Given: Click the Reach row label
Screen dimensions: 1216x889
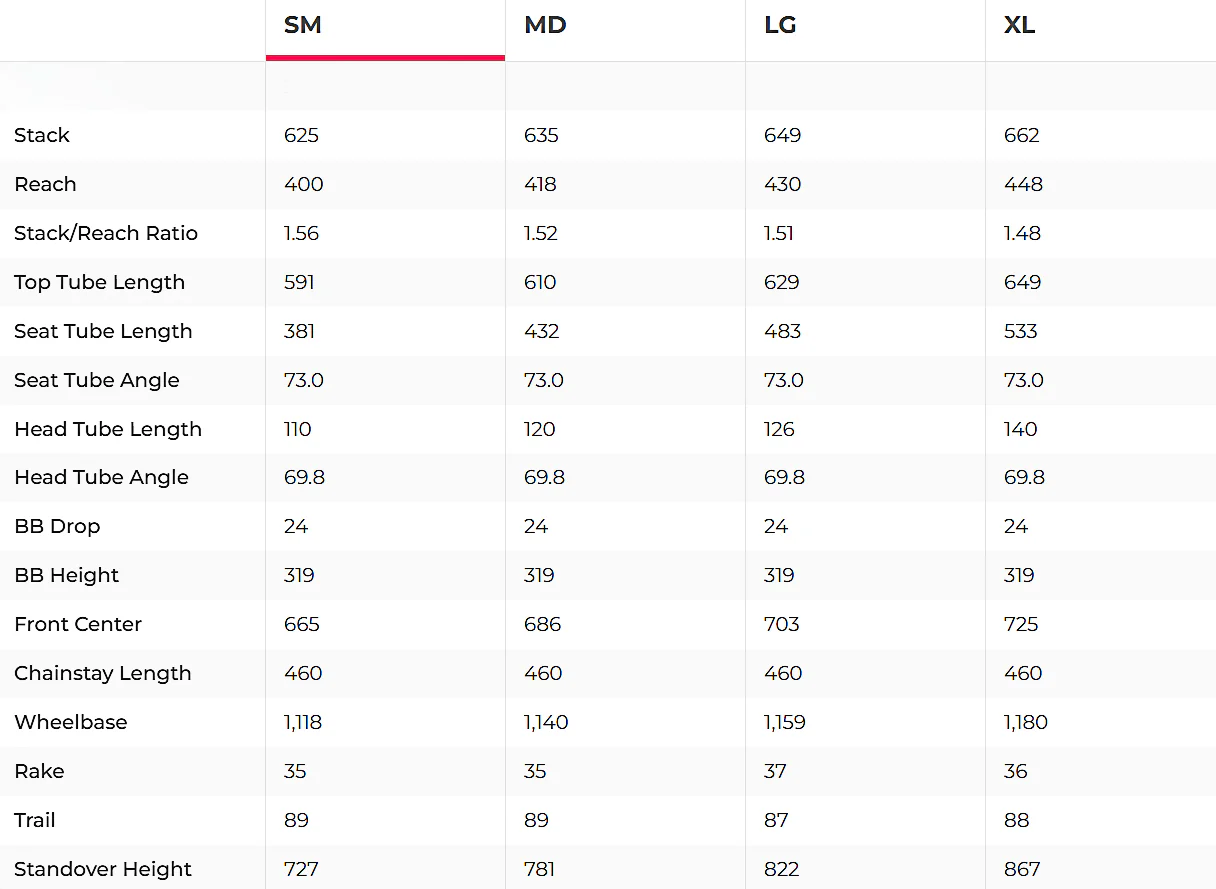Looking at the screenshot, I should (x=45, y=184).
